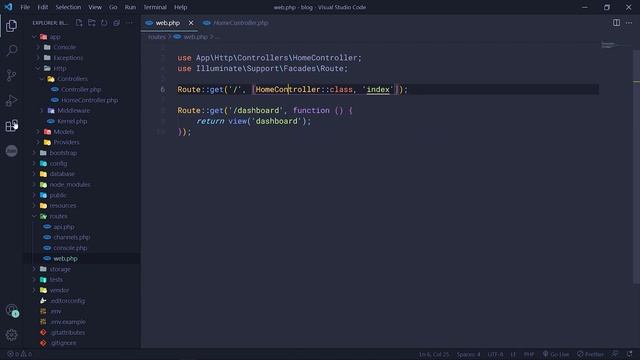Image resolution: width=640 pixels, height=360 pixels.
Task: Open HomeController.php in file tree
Action: click(x=82, y=100)
